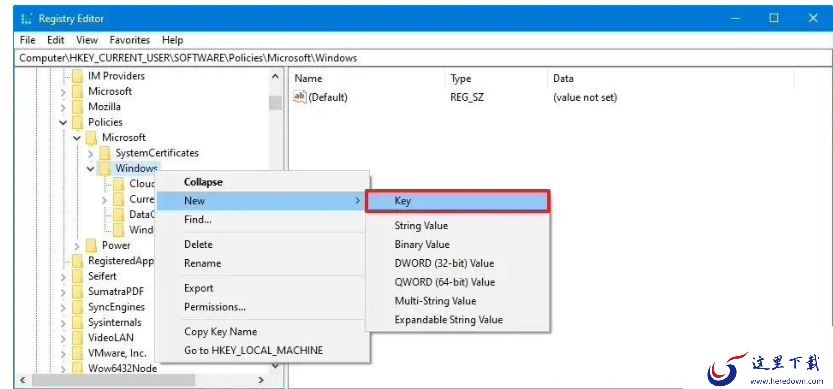
Task: Open the New submenu entry
Action: tap(261, 201)
